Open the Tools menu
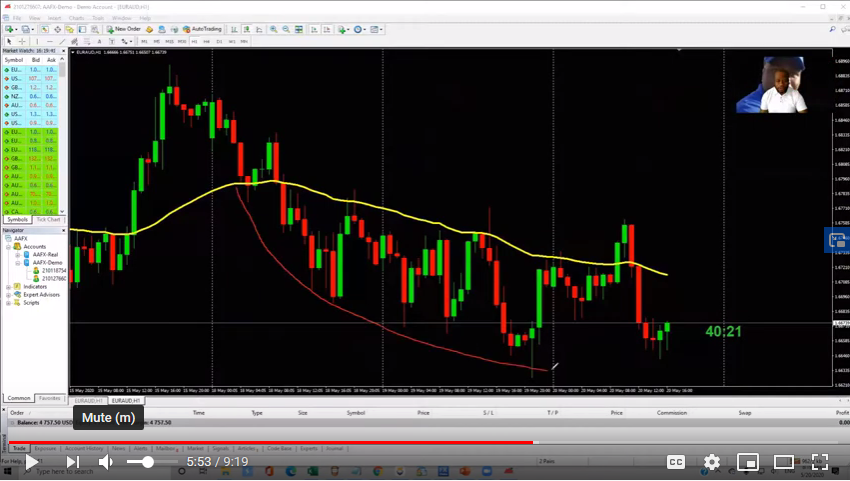The image size is (850, 481). [98, 18]
